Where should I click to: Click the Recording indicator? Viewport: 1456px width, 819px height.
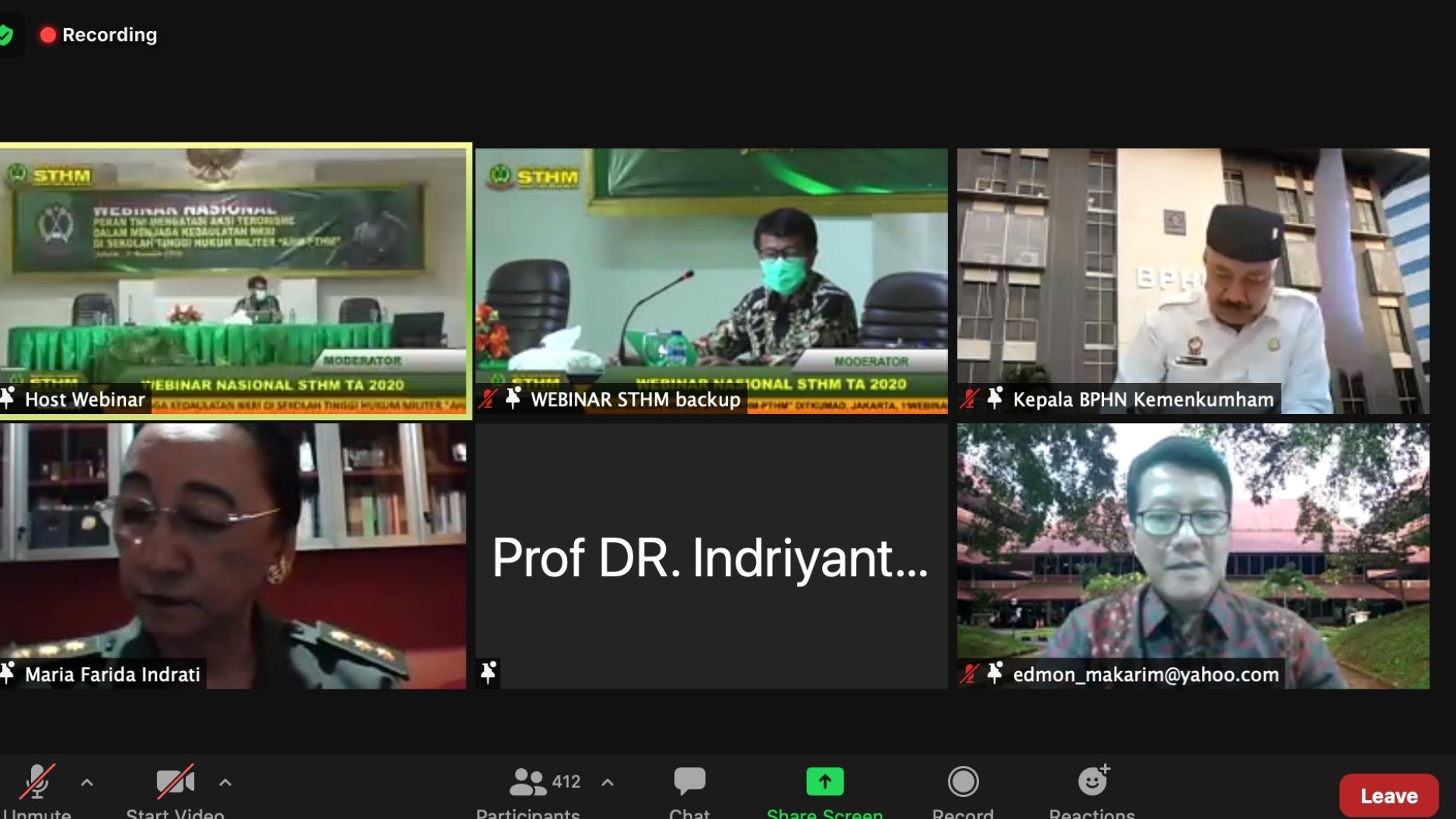pyautogui.click(x=99, y=35)
